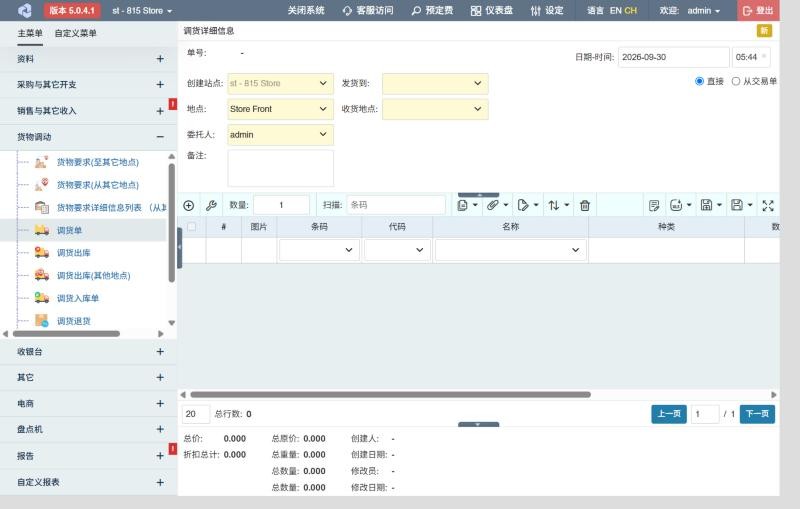Click the 条码 scan input field
Image resolution: width=800 pixels, height=509 pixels.
pyautogui.click(x=396, y=205)
